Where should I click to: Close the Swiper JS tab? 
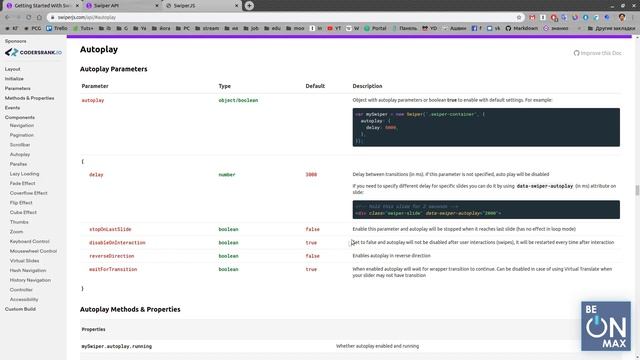coord(236,6)
